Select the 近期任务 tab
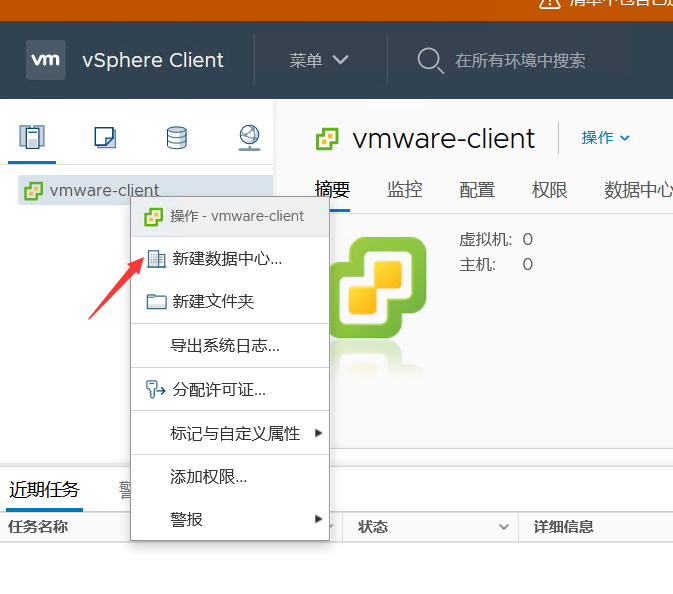Screen dimensions: 673x594 pos(44,490)
